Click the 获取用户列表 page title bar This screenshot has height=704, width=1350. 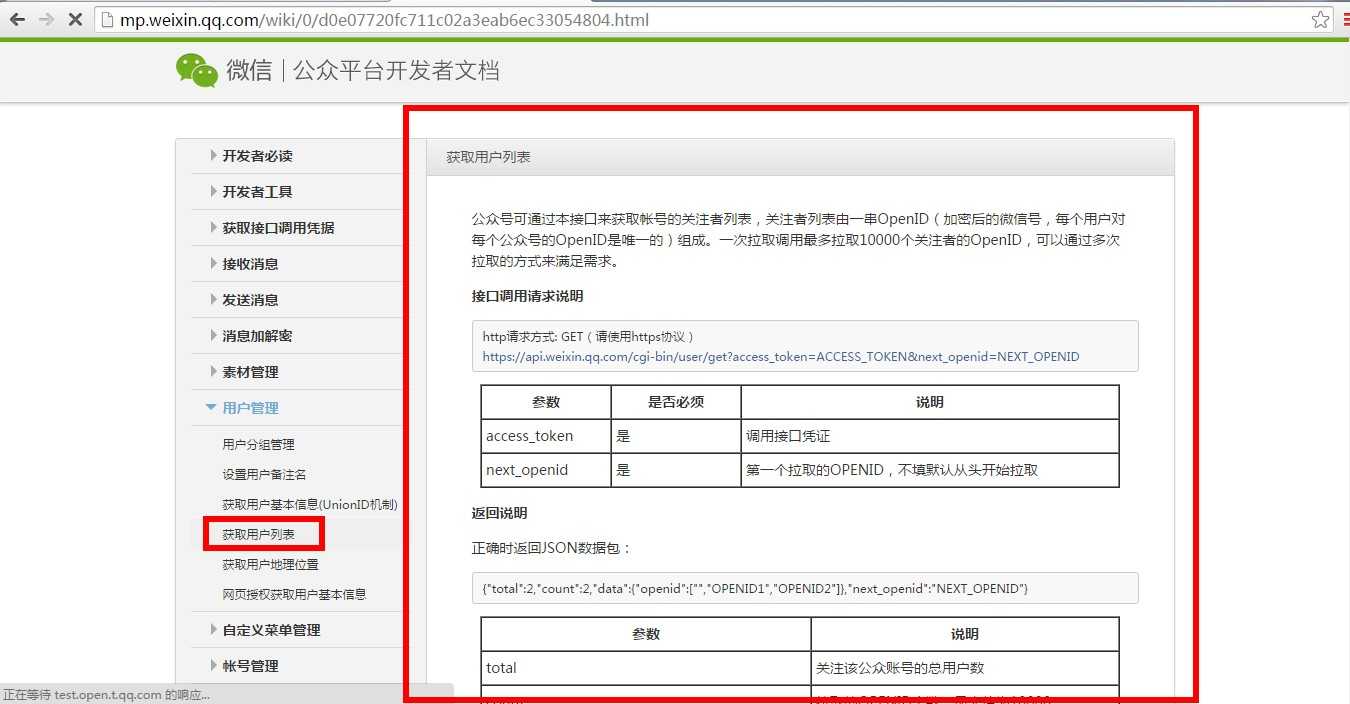(800, 157)
